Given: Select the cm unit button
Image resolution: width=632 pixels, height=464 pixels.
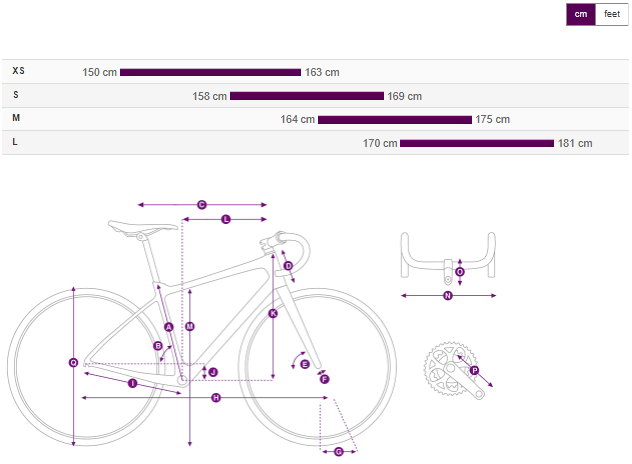Looking at the screenshot, I should point(581,14).
